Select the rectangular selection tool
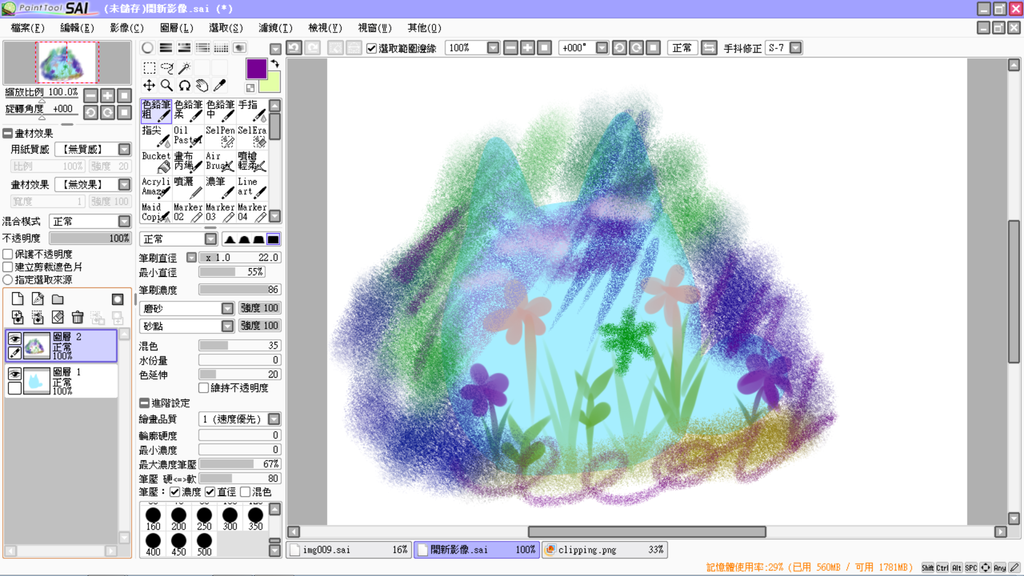The width and height of the screenshot is (1024, 576). [150, 68]
